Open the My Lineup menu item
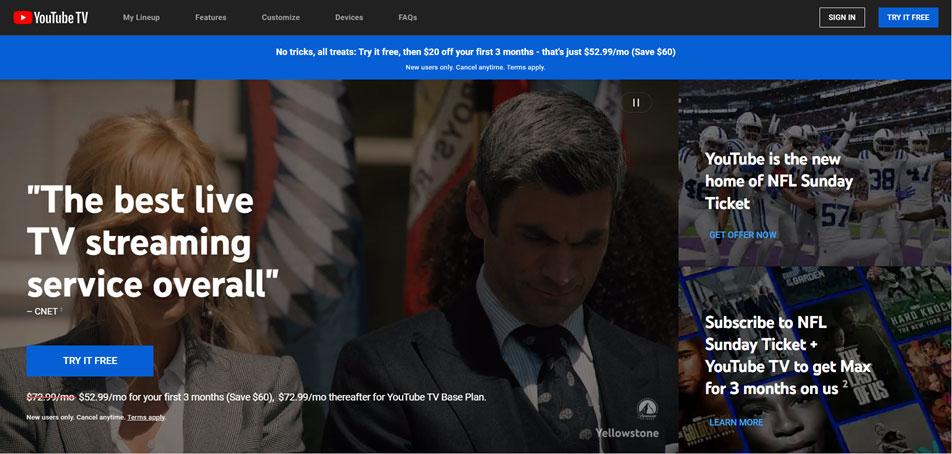This screenshot has width=952, height=454. click(141, 18)
